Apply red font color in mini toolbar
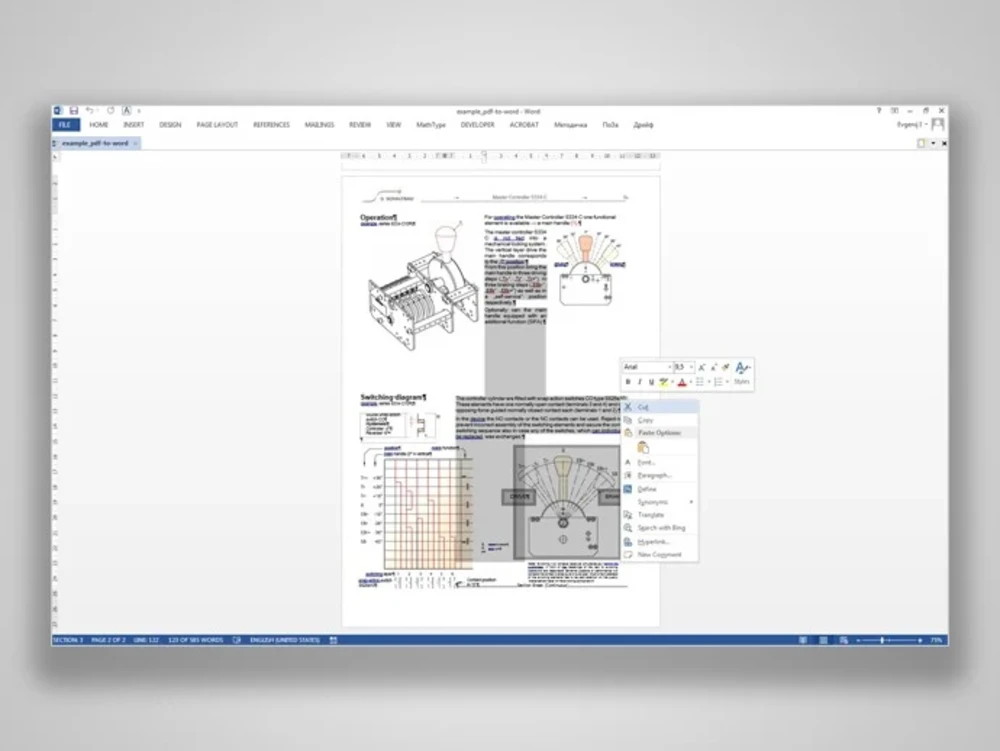The image size is (1000, 751). point(682,382)
